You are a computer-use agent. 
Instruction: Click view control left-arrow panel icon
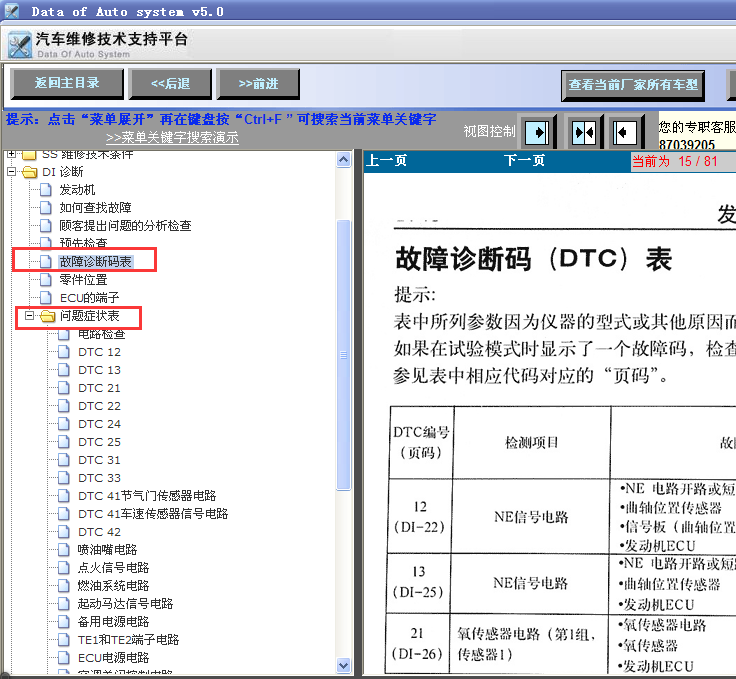point(625,133)
